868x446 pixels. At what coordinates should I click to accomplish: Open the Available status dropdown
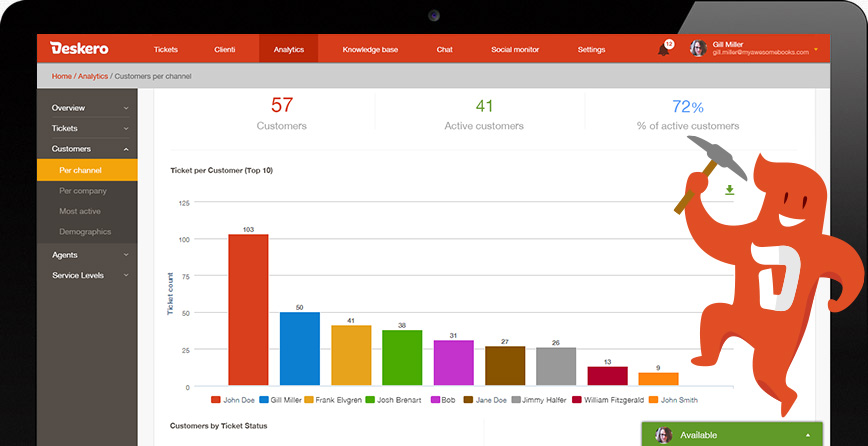(732, 434)
